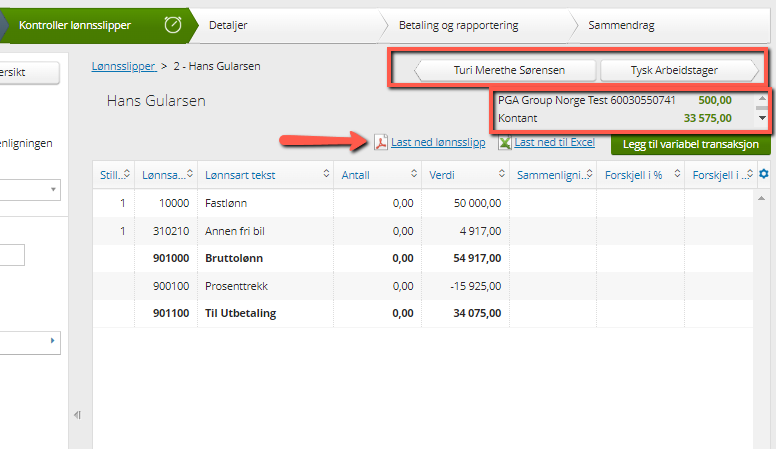The height and width of the screenshot is (449, 776).
Task: Click the clock icon in Kontroller lønnsslipper step
Action: [x=173, y=25]
